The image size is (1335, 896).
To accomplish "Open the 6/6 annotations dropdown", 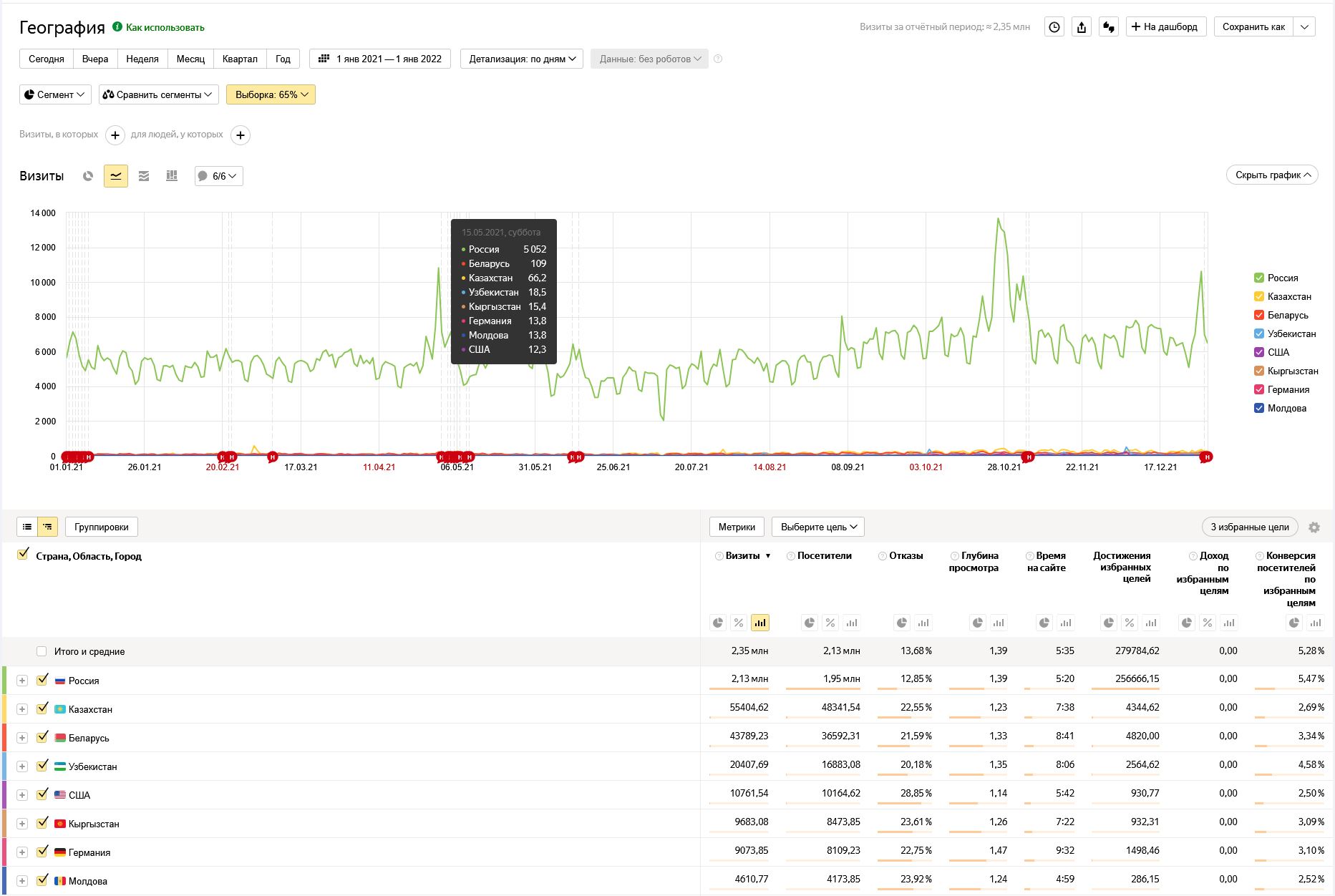I will click(x=219, y=176).
